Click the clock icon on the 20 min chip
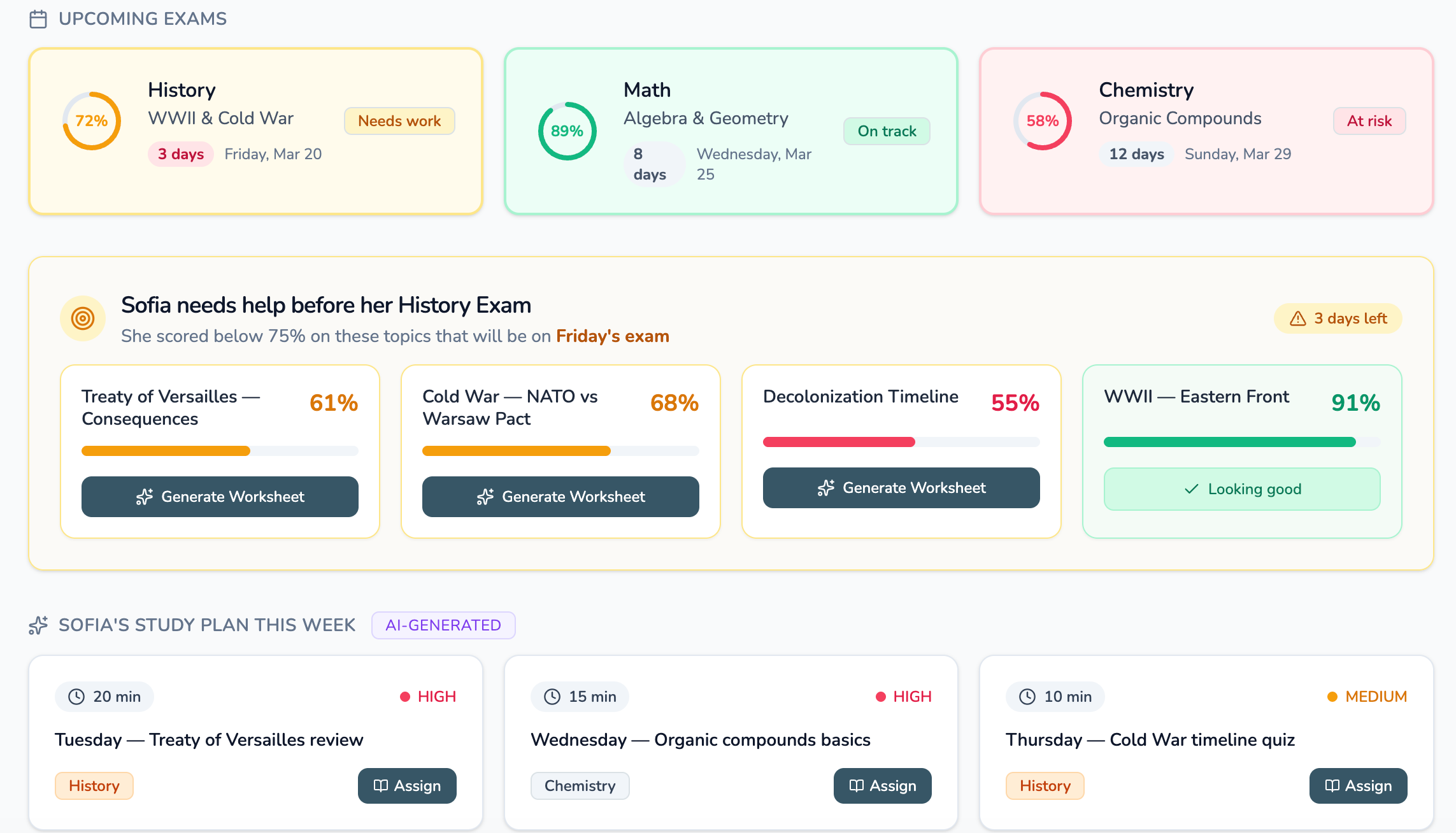 76,697
